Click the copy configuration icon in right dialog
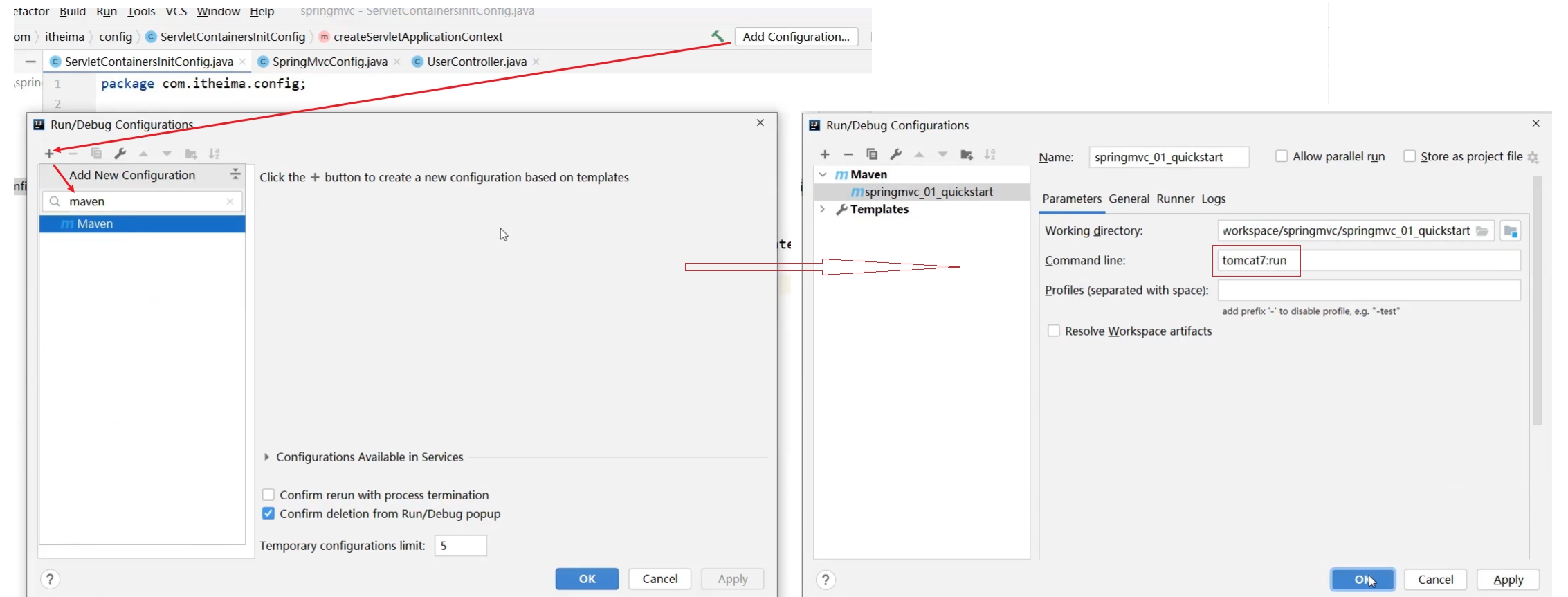The image size is (1568, 597). coord(872,154)
